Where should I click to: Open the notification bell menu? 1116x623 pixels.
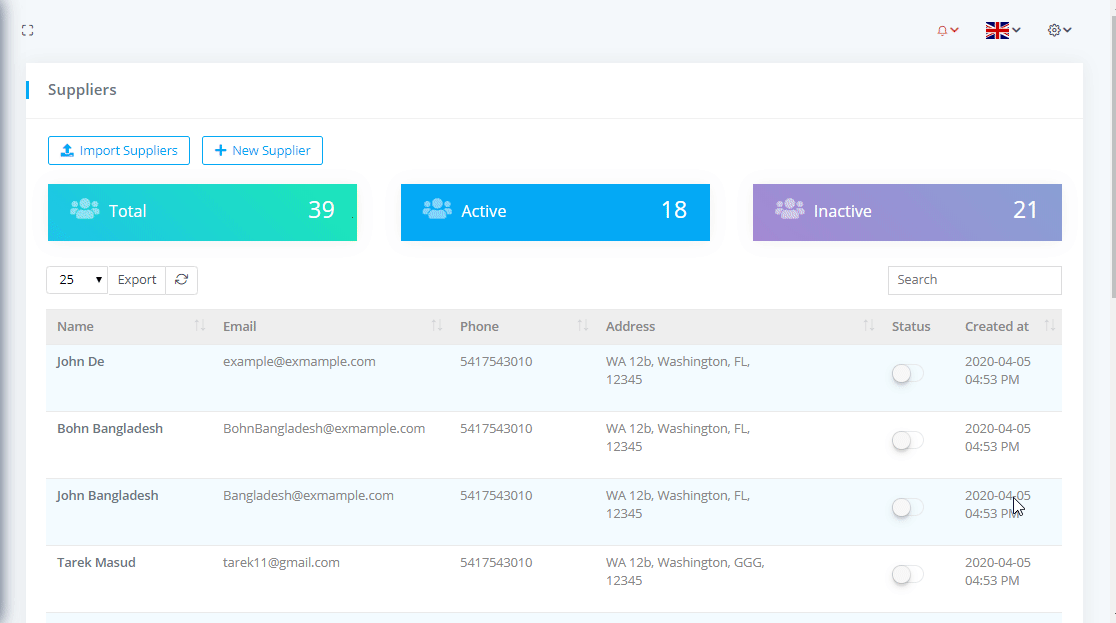pyautogui.click(x=947, y=31)
